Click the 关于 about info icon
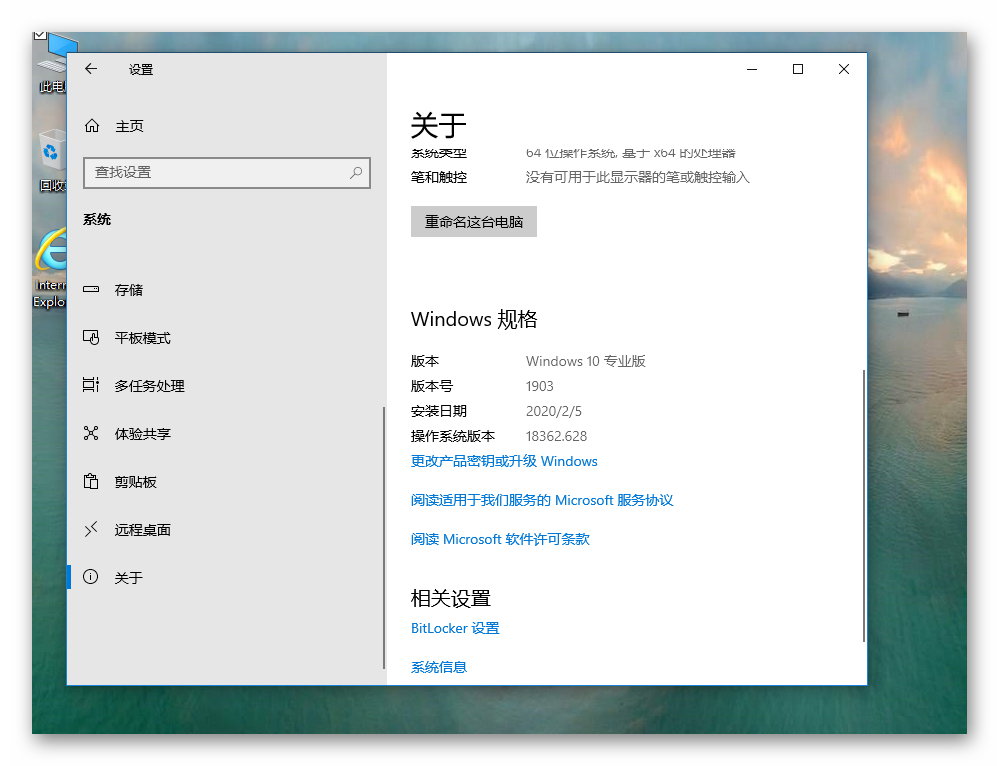 point(91,577)
